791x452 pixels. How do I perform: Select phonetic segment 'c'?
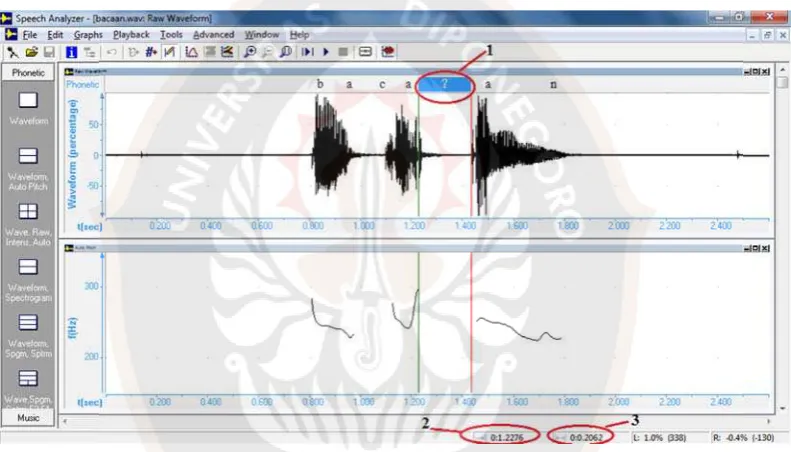click(382, 84)
